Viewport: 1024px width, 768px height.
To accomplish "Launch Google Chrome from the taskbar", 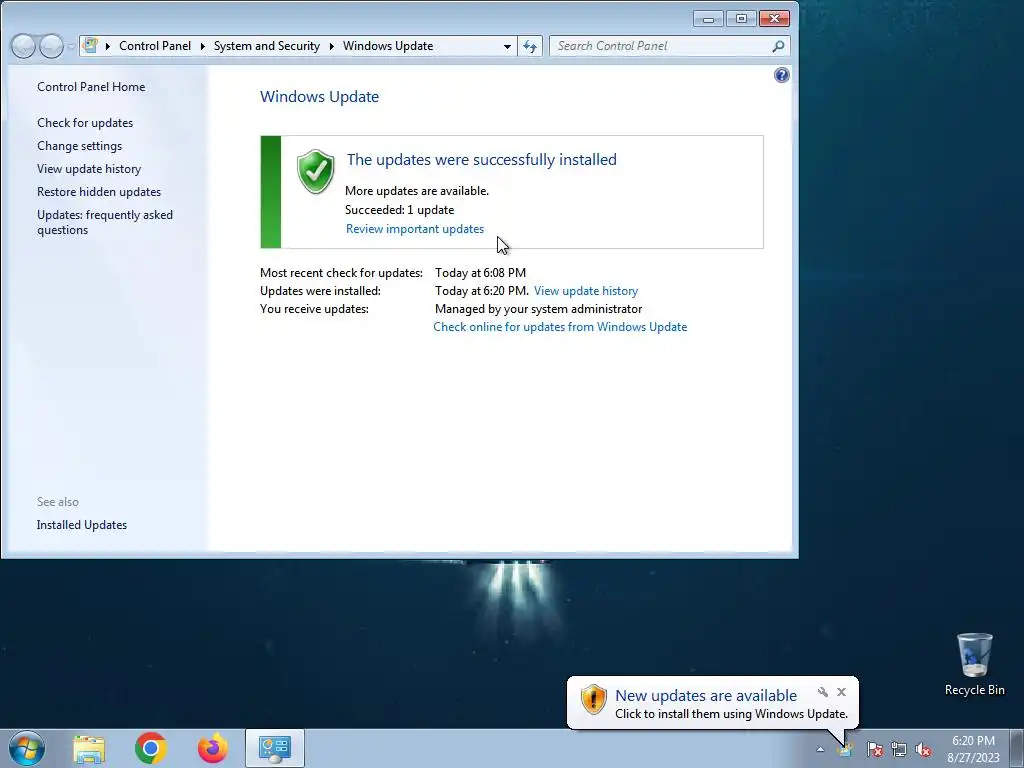I will click(x=151, y=748).
